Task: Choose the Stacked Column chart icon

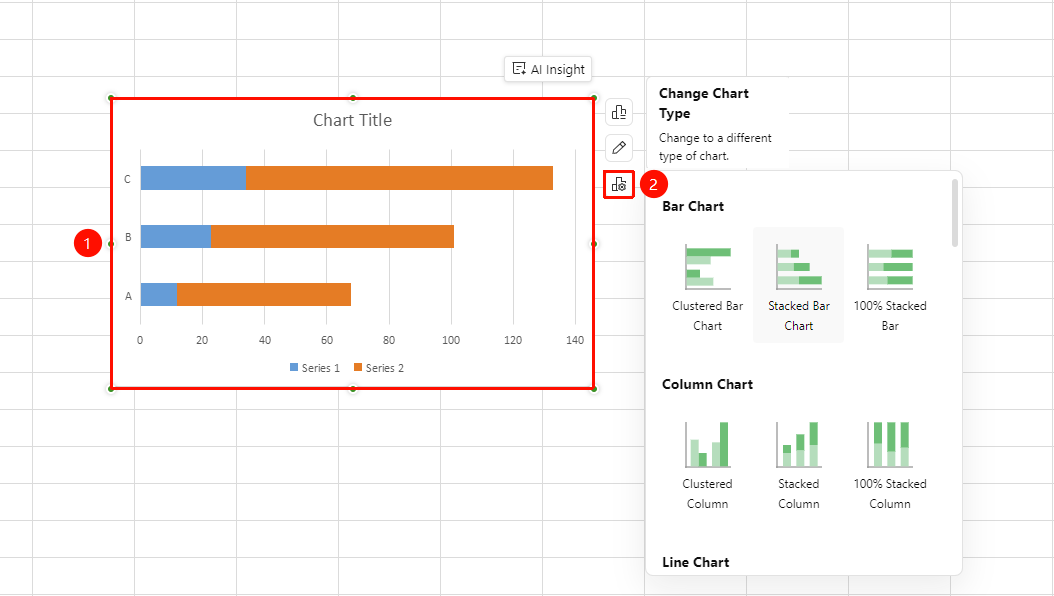Action: pos(799,444)
